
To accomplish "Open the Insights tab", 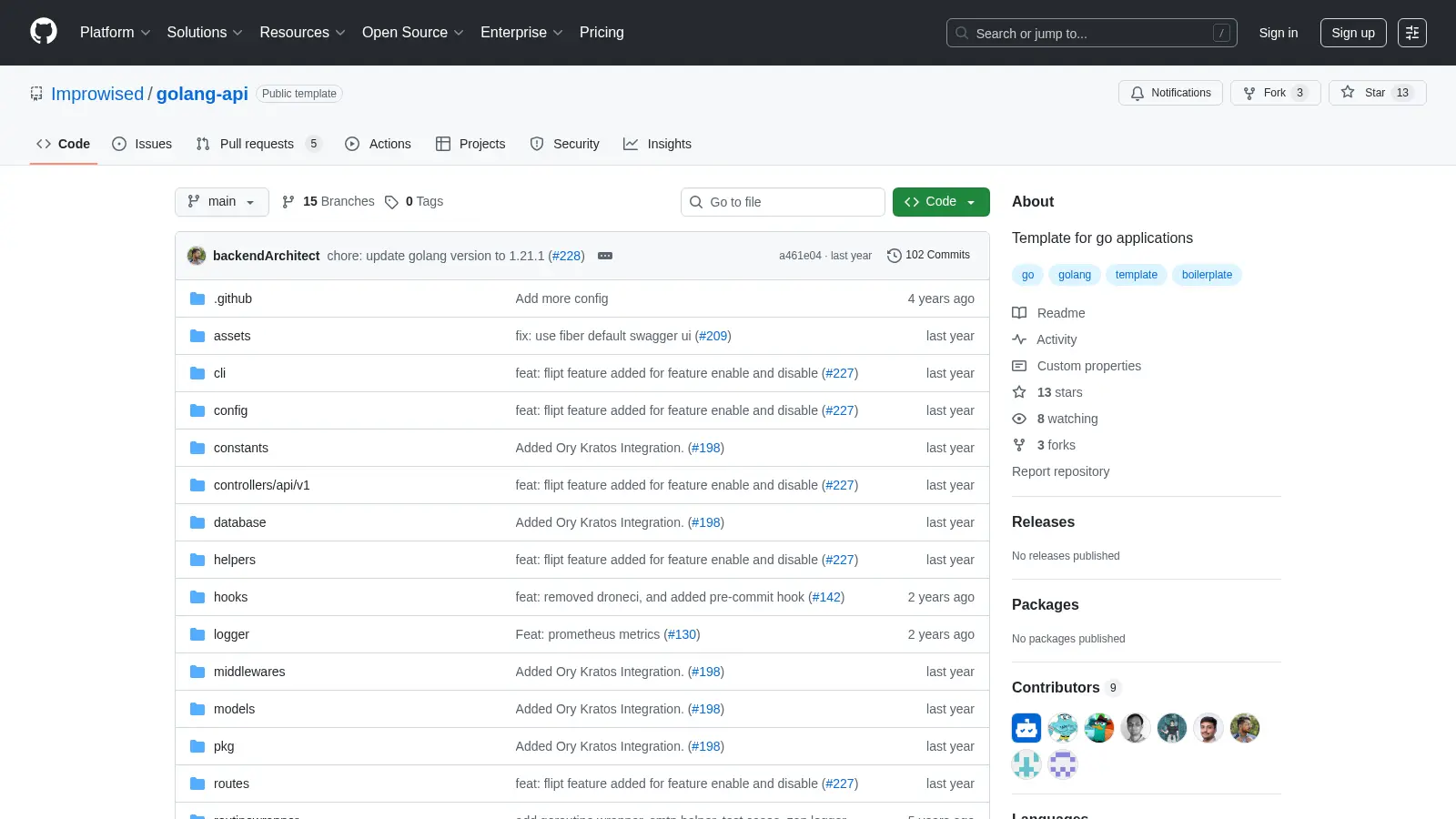I will 657,144.
